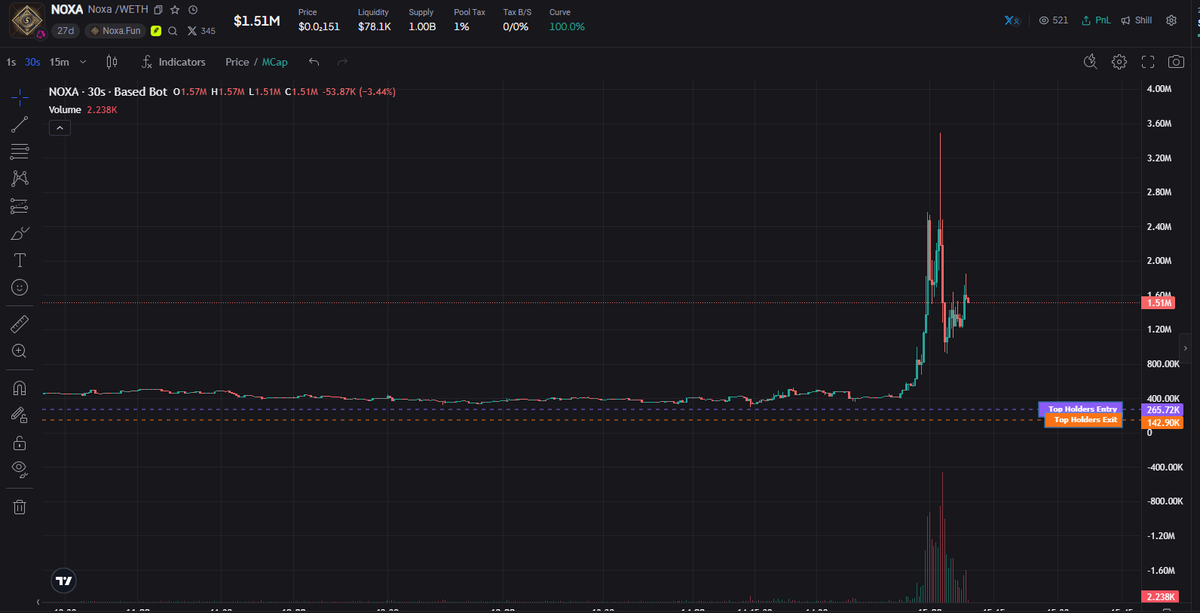The image size is (1200, 613).
Task: Open the emoji icons tool
Action: point(19,287)
